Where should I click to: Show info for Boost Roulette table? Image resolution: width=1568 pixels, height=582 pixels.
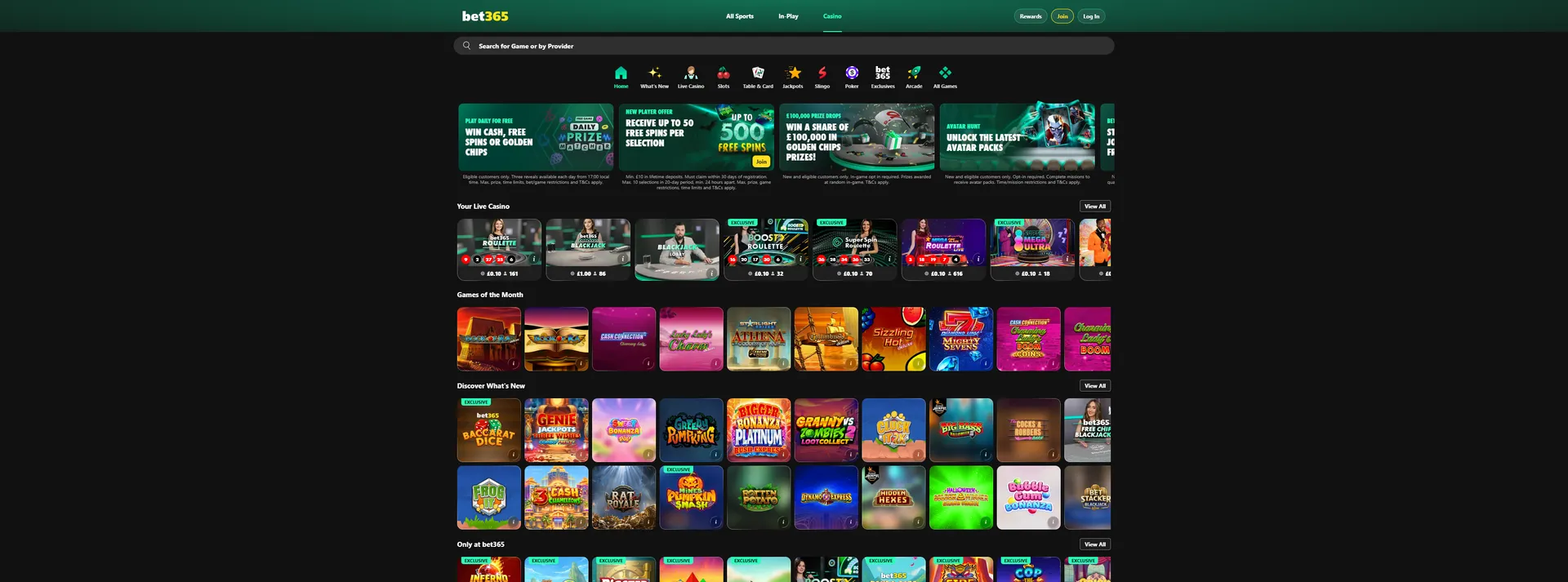point(800,259)
